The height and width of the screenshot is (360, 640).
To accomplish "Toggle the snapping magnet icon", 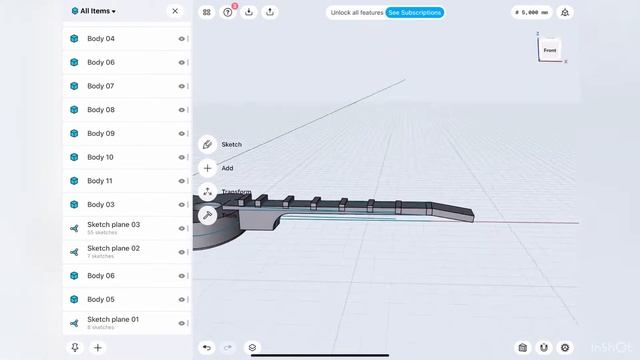I will point(544,348).
